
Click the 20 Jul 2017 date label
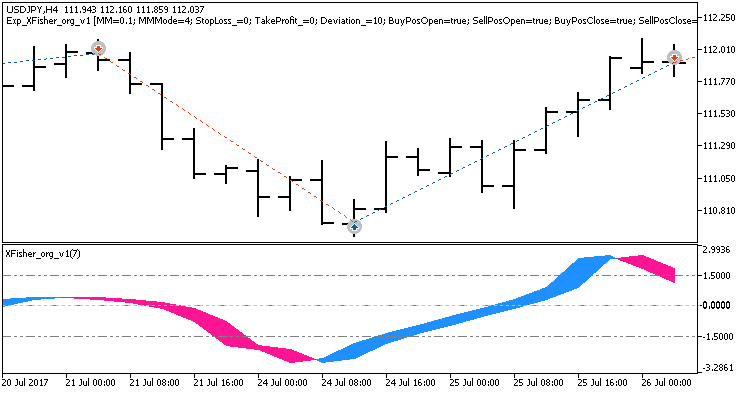pyautogui.click(x=25, y=383)
